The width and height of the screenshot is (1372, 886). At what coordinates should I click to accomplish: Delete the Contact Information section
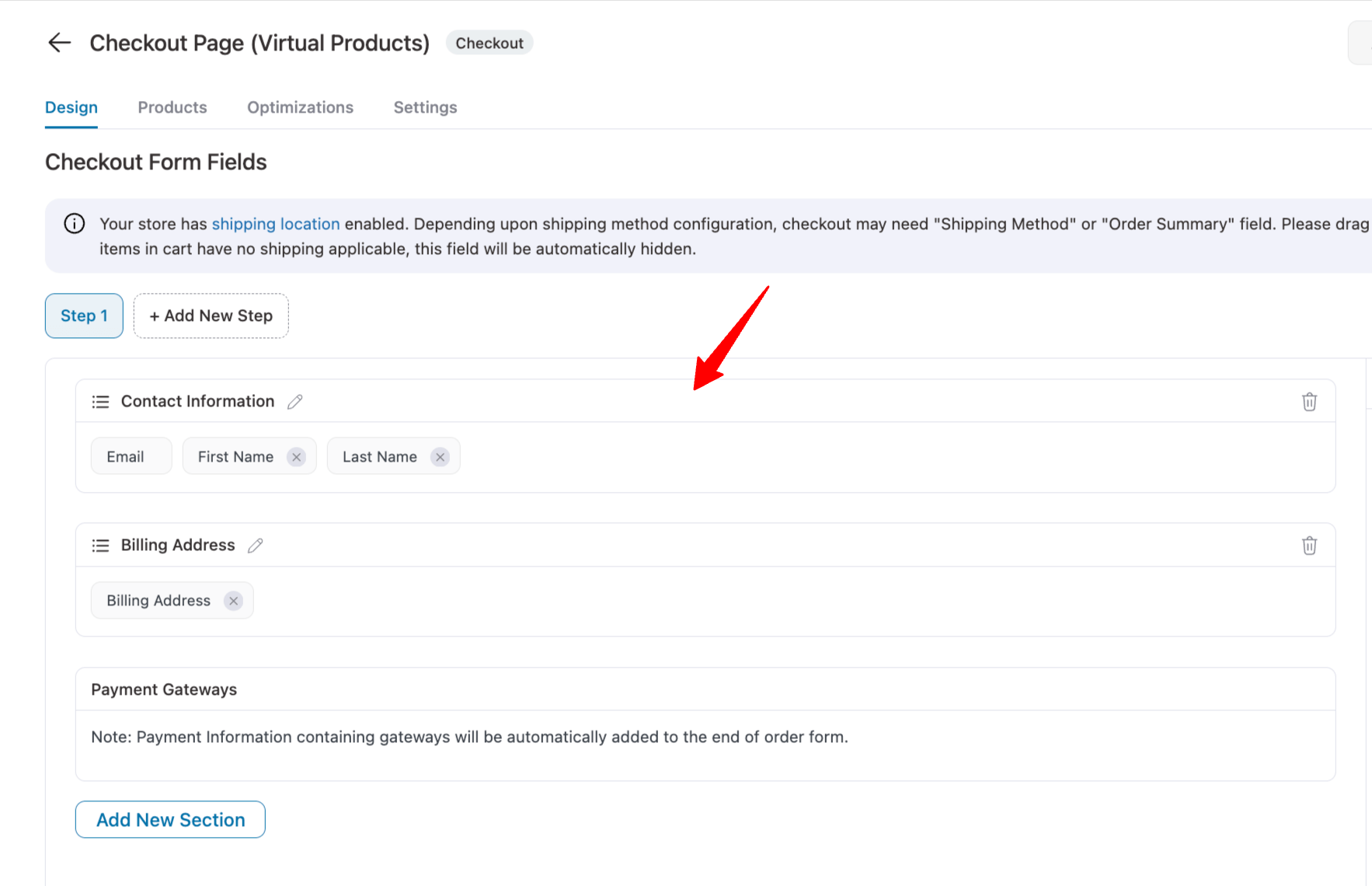tap(1309, 402)
